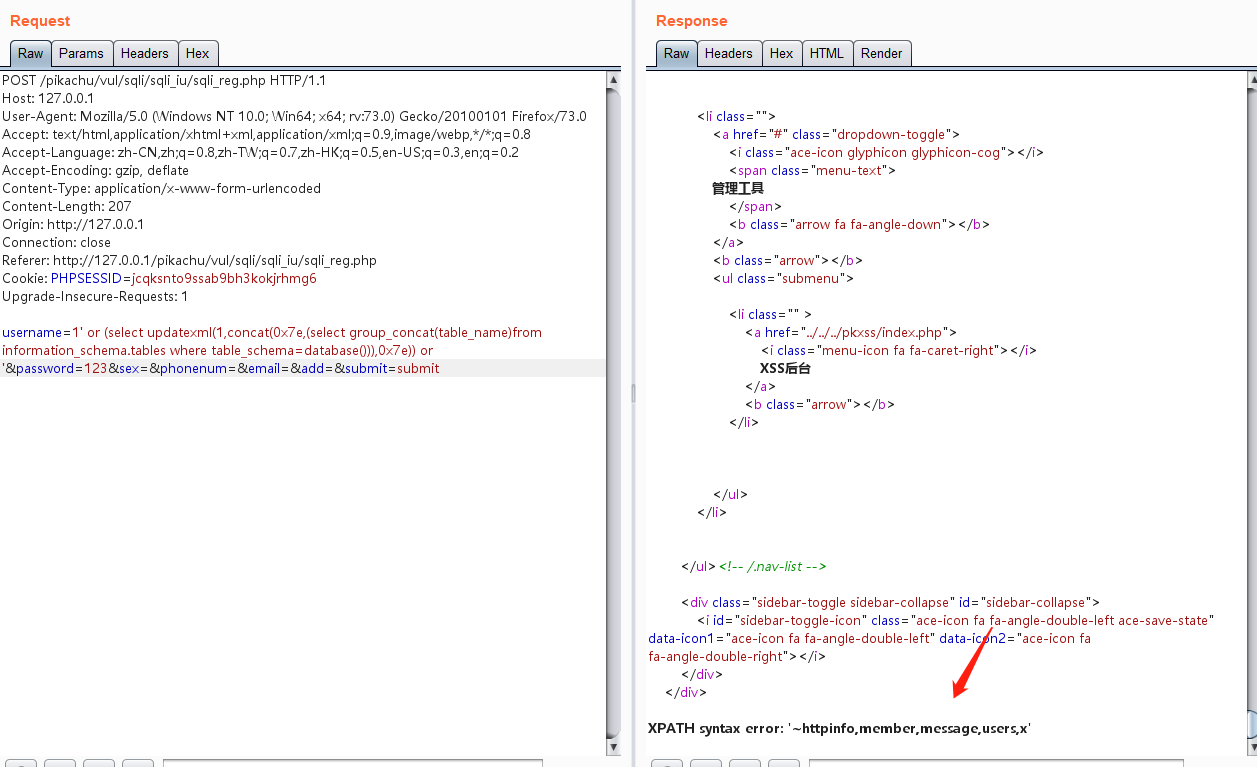Click the Accept-Language: zh-CN header line
The image size is (1257, 767).
pyautogui.click(x=260, y=152)
